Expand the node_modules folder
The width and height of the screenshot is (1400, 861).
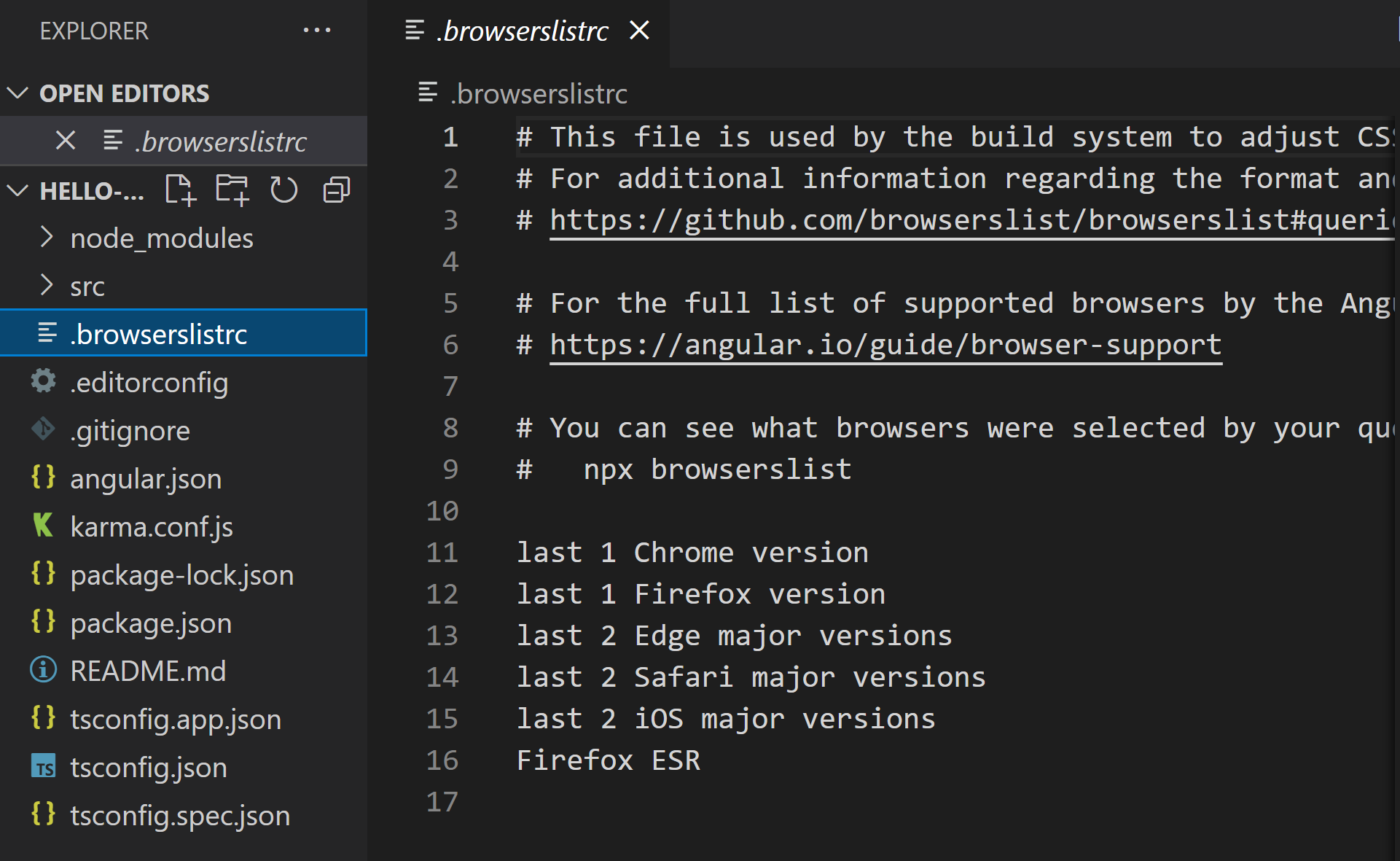pyautogui.click(x=161, y=238)
